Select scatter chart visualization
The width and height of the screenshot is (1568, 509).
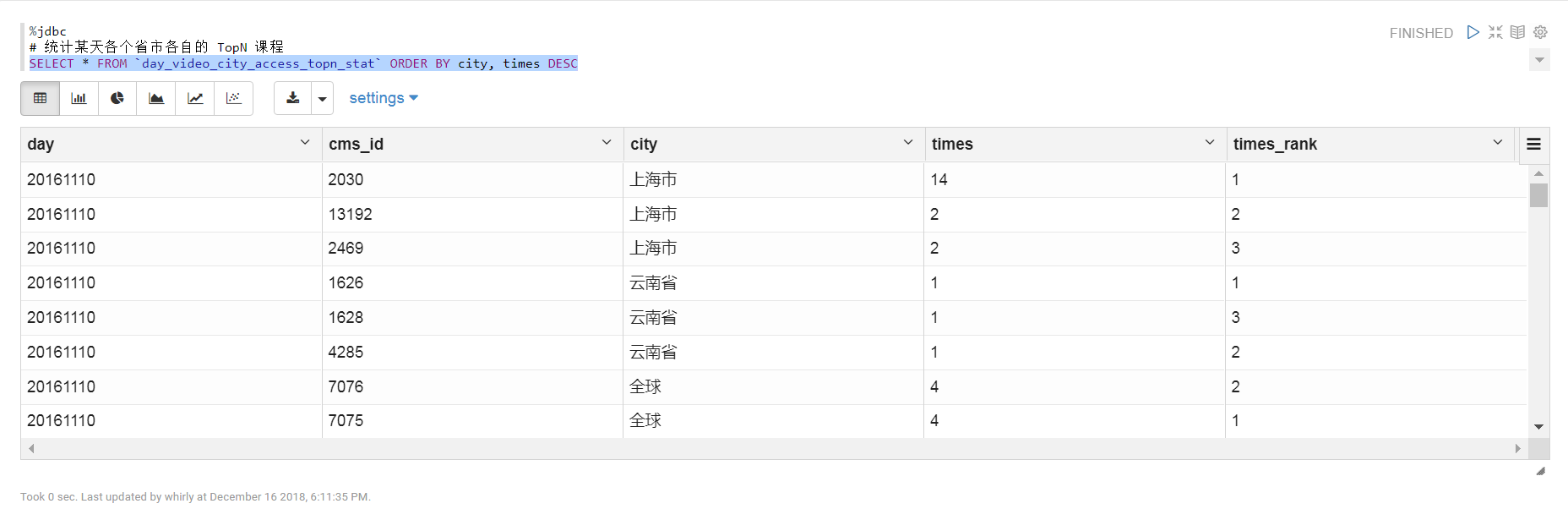coord(234,98)
